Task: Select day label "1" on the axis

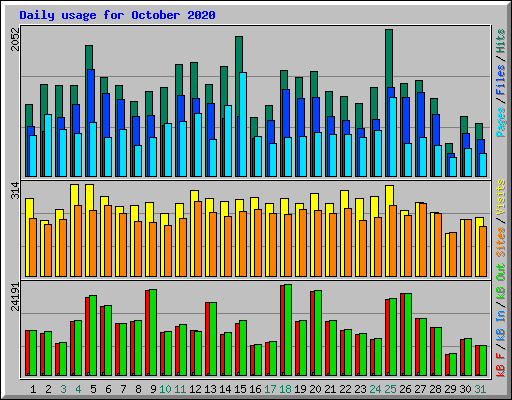Action: tap(33, 389)
